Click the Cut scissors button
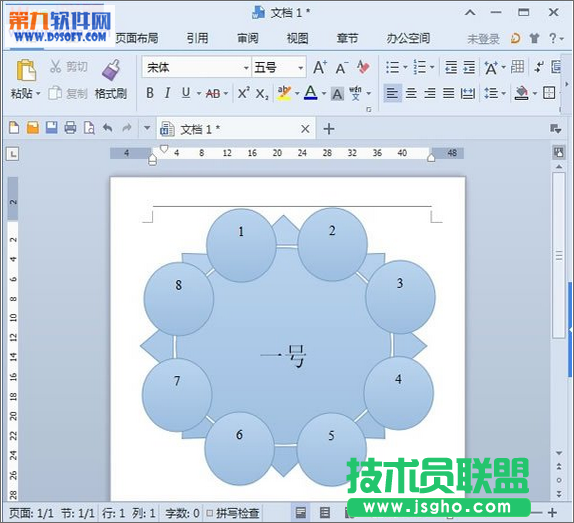This screenshot has width=574, height=523. [68, 66]
